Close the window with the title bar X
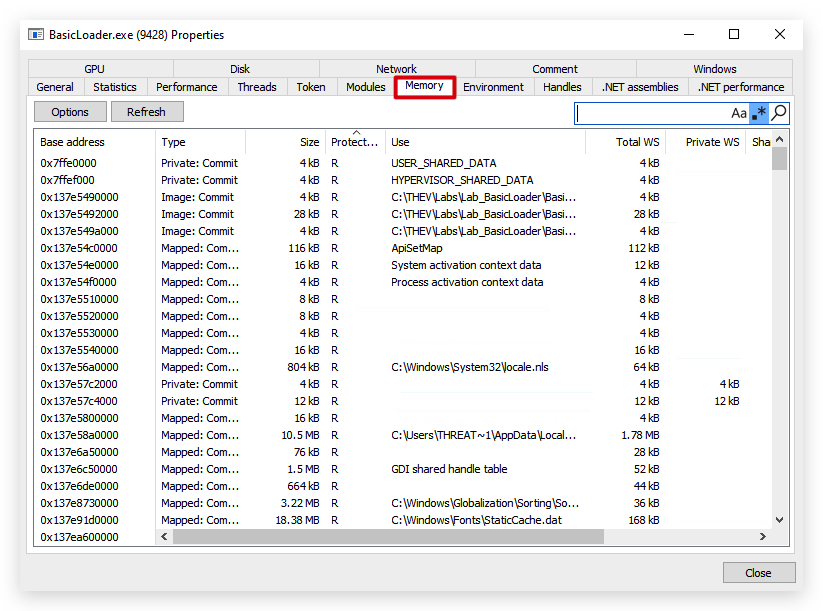Viewport: 823px width, 611px height. [779, 35]
